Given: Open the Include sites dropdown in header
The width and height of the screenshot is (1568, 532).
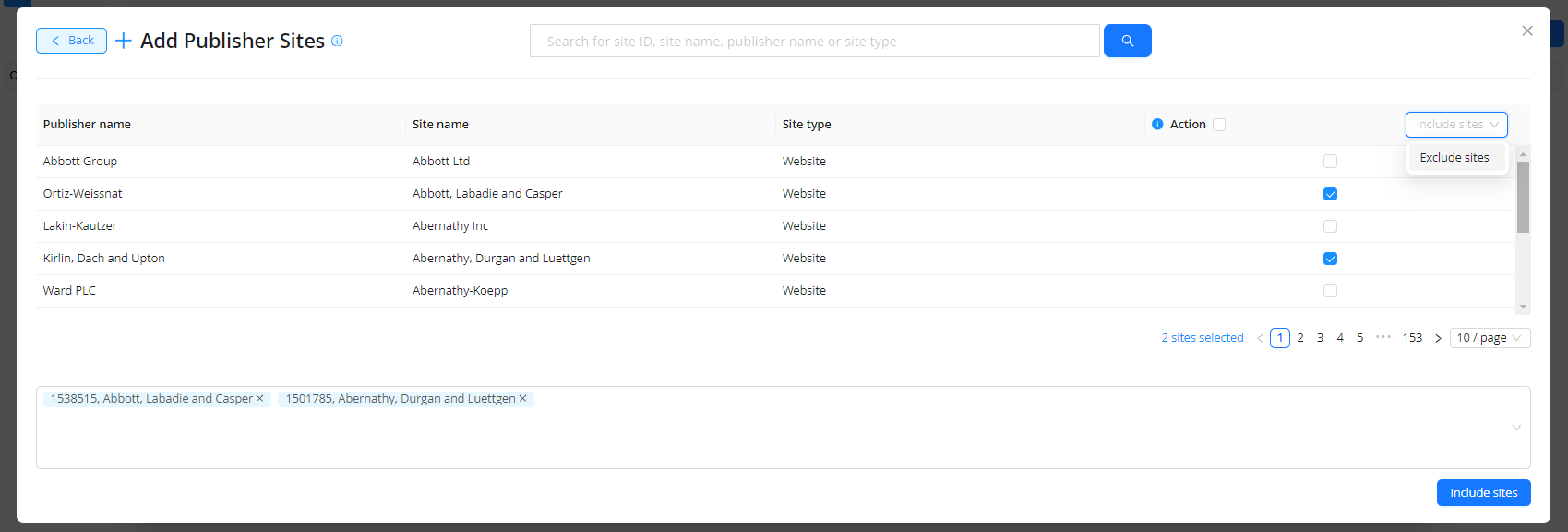Looking at the screenshot, I should pos(1455,125).
